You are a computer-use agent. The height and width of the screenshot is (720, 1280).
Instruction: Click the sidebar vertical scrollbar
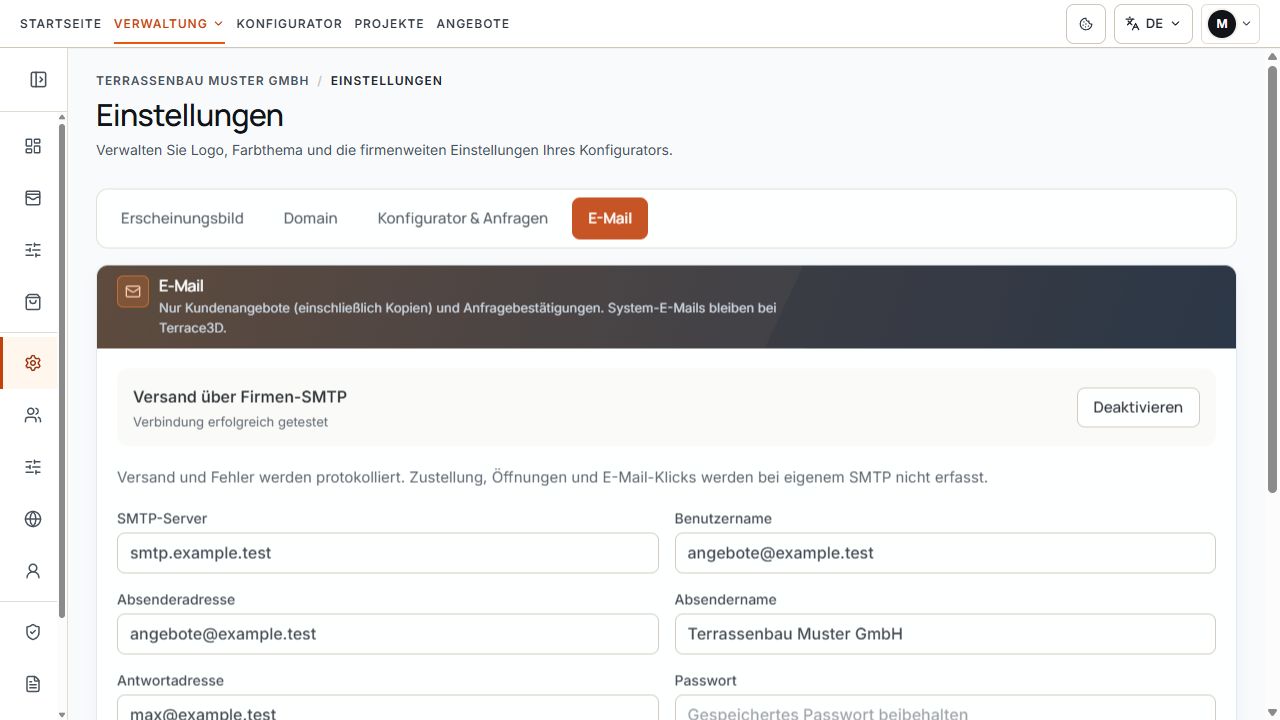click(62, 370)
